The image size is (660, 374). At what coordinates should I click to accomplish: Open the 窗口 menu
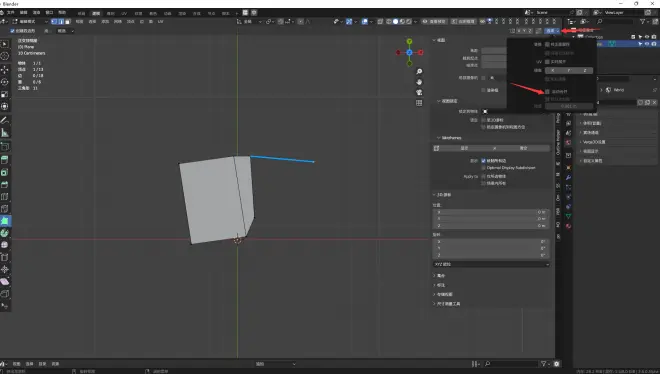tap(49, 13)
